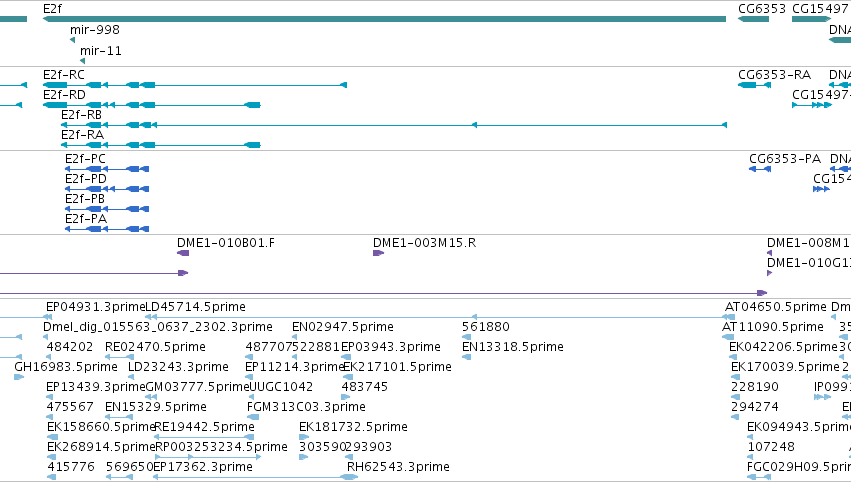Click the FGC029H09.5prime EST

point(759,478)
